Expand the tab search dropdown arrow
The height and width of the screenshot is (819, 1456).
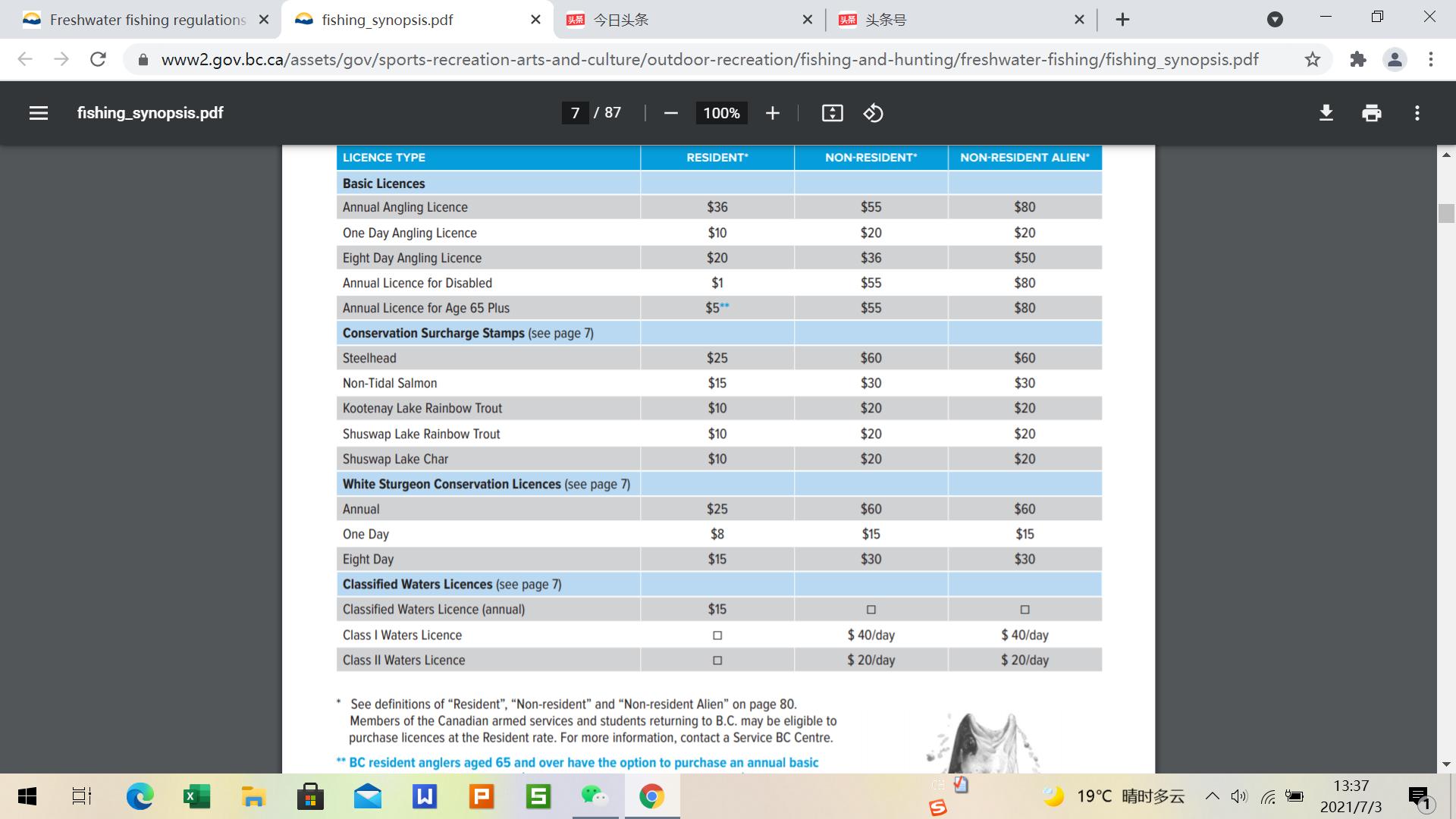[x=1275, y=20]
